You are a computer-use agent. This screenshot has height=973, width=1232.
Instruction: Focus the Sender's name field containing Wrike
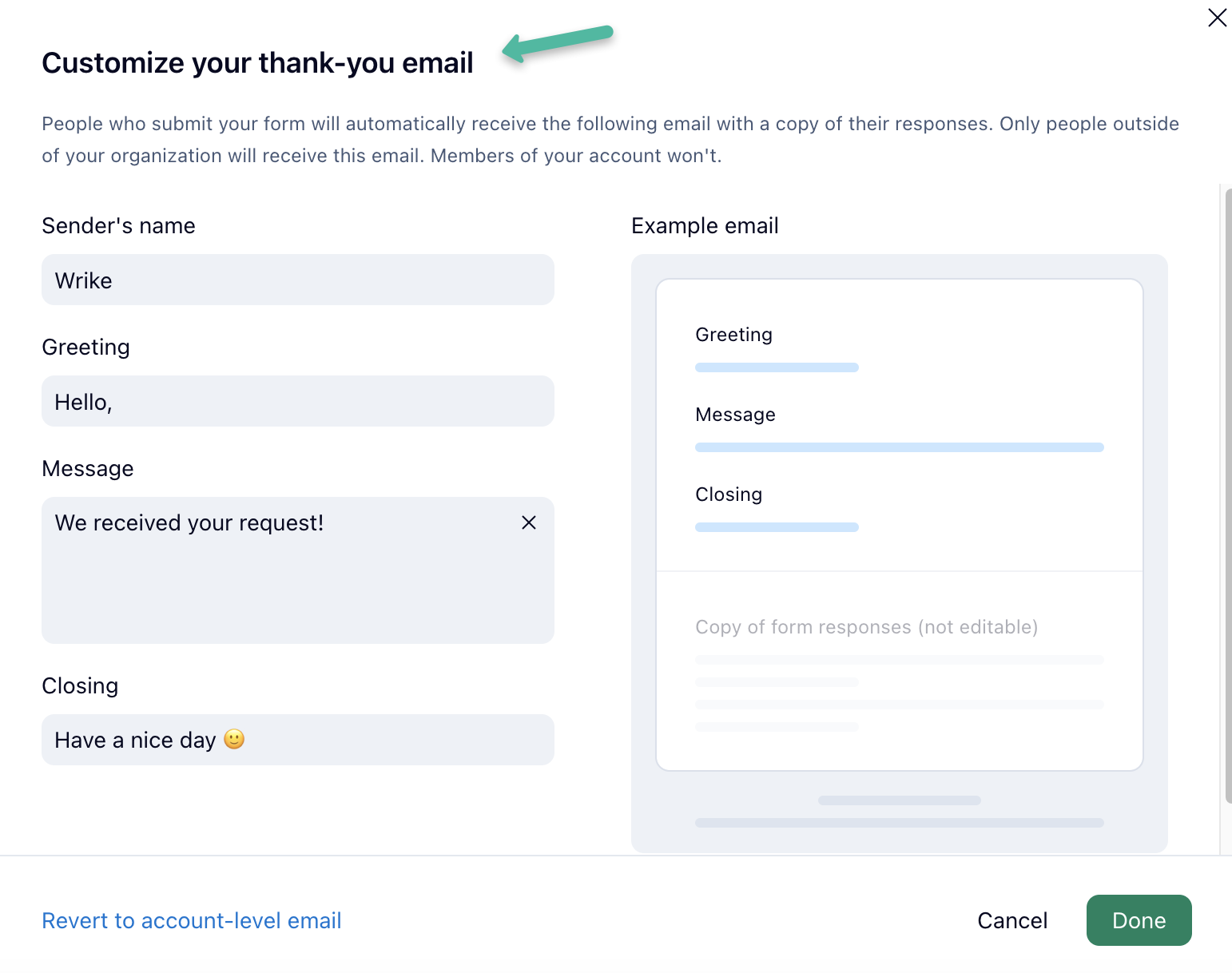click(297, 280)
